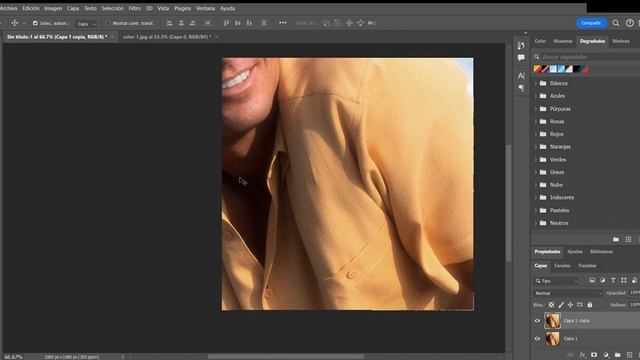Viewport: 640px width, 360px height.
Task: Toggle lock transparent pixels checkerboard icon
Action: point(551,305)
